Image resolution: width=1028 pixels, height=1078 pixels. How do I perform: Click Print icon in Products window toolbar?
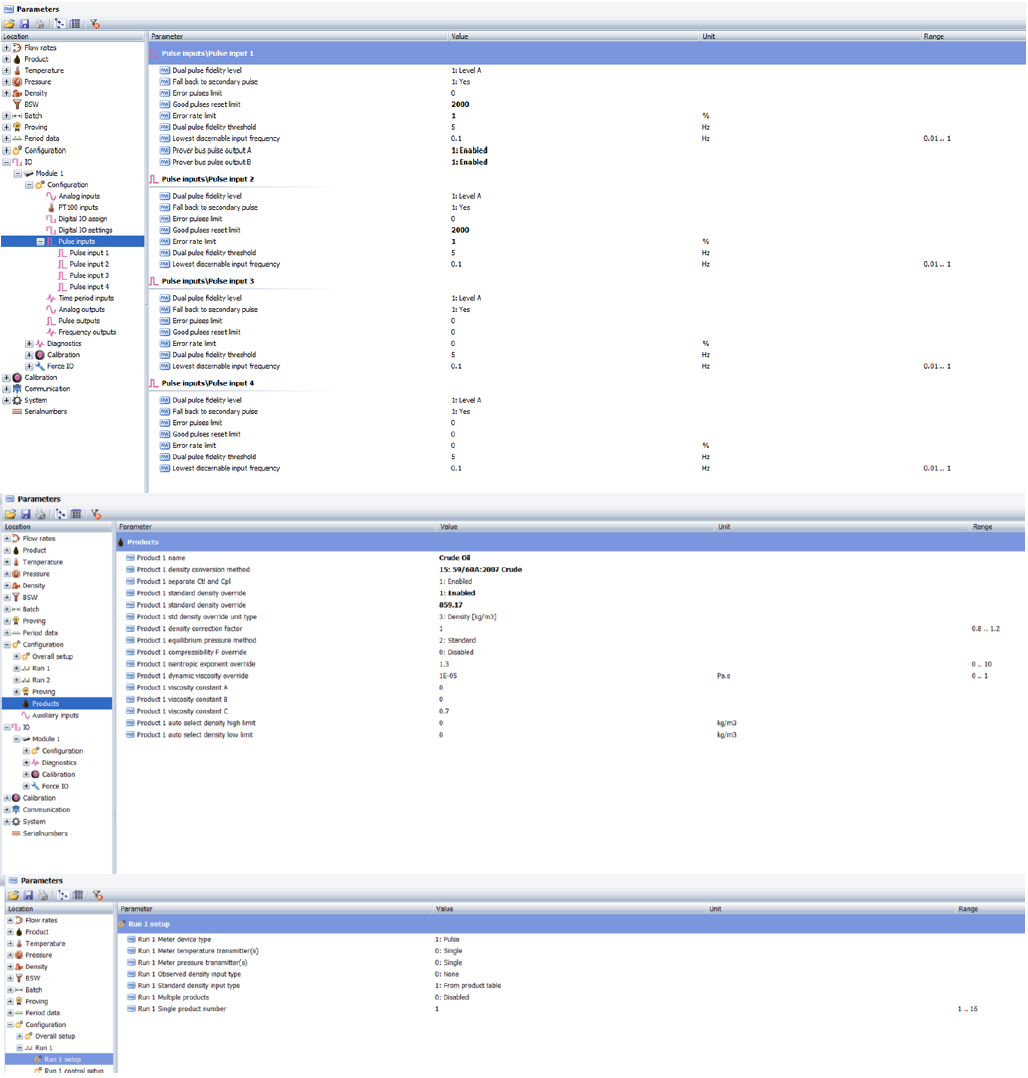[41, 514]
